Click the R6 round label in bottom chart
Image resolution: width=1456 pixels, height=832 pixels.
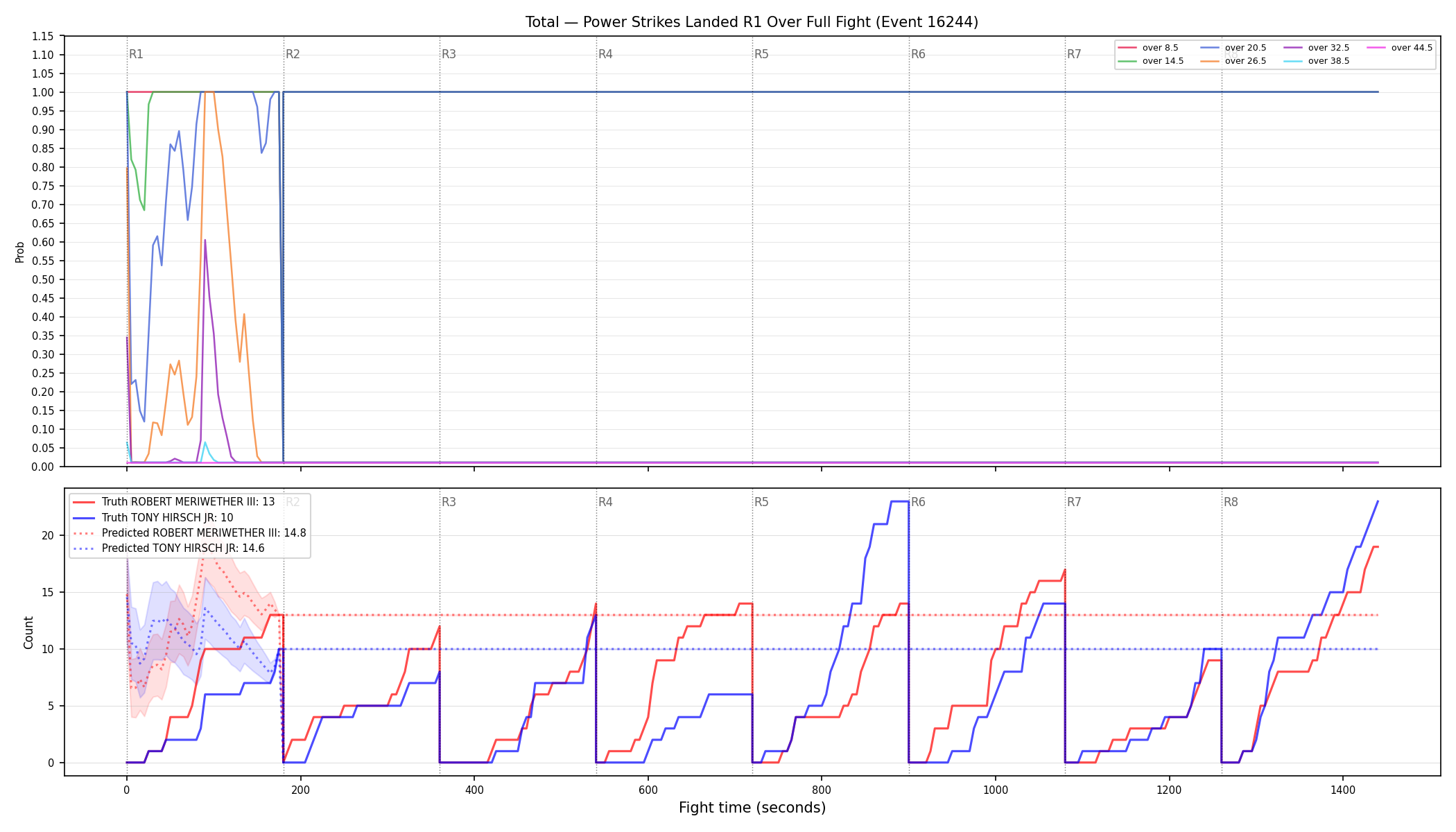918,502
